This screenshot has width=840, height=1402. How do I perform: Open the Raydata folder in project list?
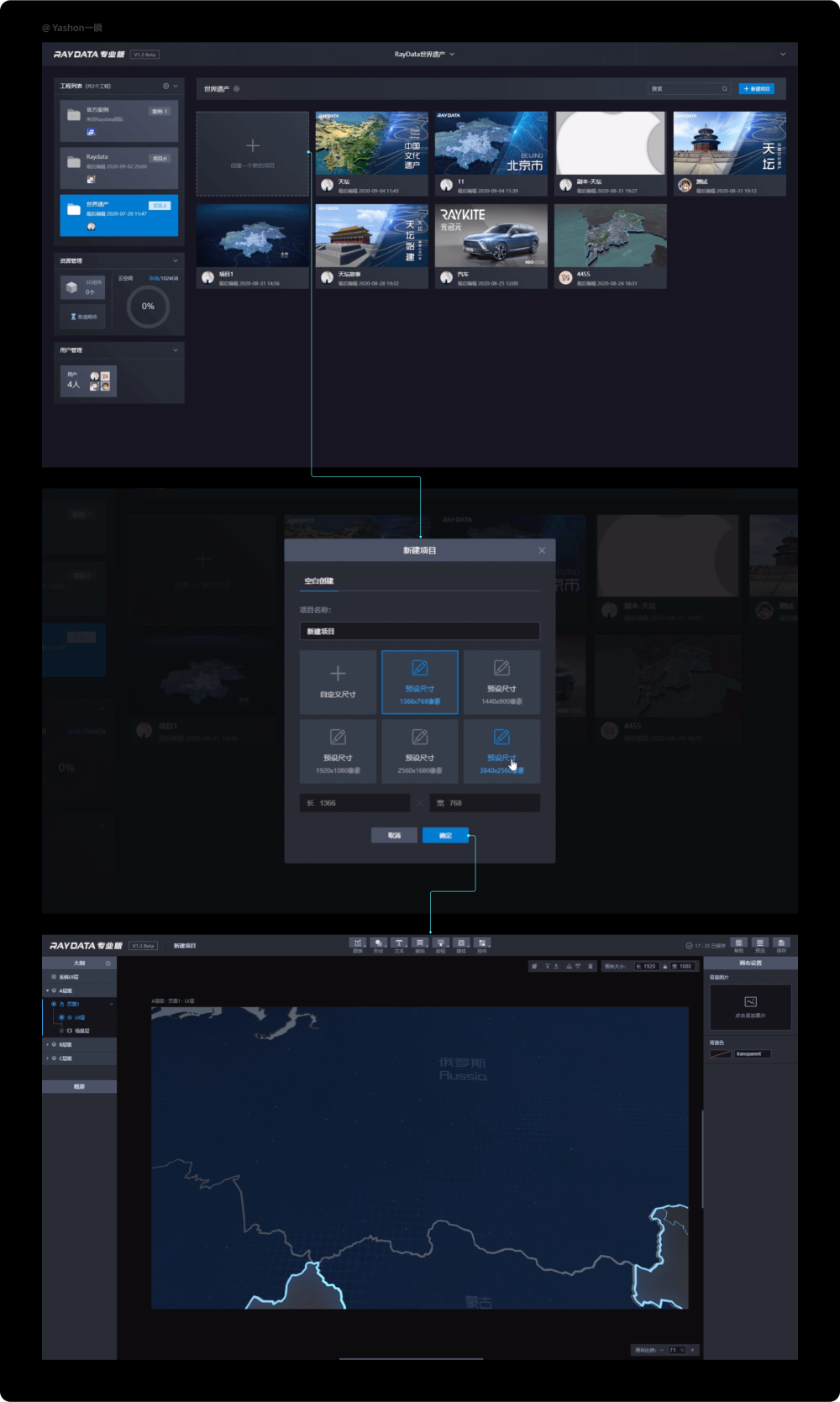pos(119,167)
